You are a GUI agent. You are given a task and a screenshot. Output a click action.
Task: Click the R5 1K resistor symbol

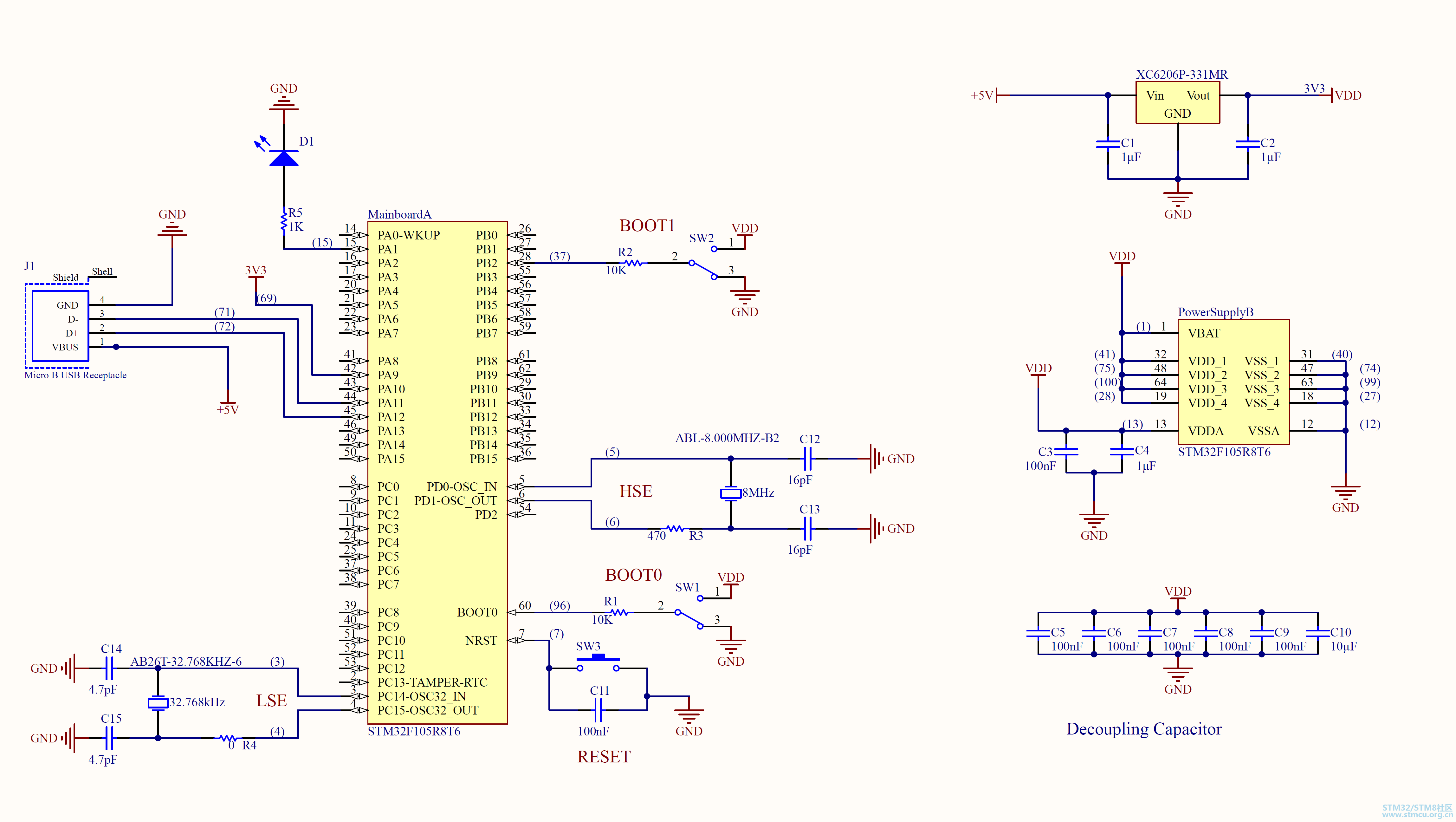point(284,221)
